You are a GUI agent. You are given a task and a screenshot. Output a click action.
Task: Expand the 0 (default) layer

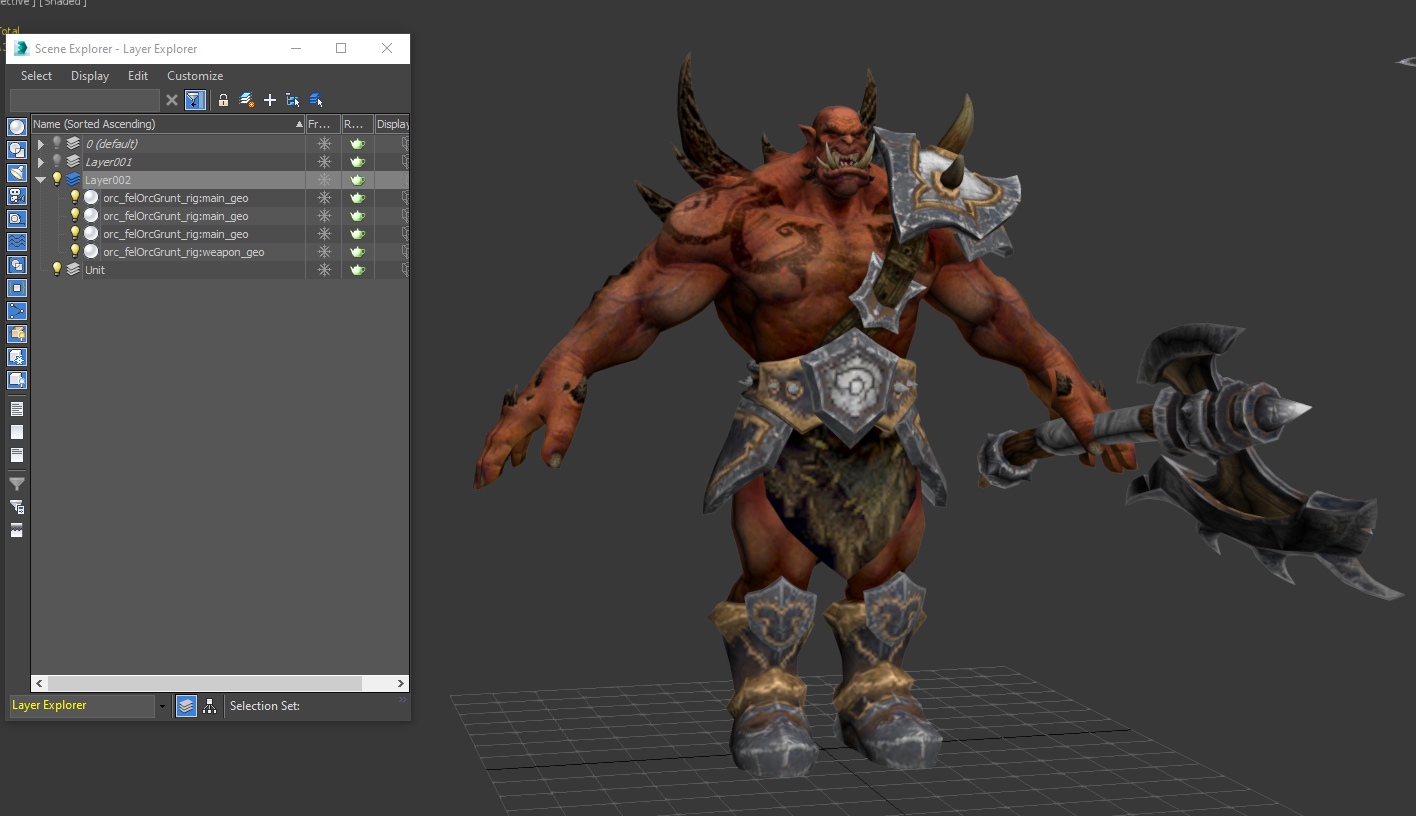[x=41, y=144]
